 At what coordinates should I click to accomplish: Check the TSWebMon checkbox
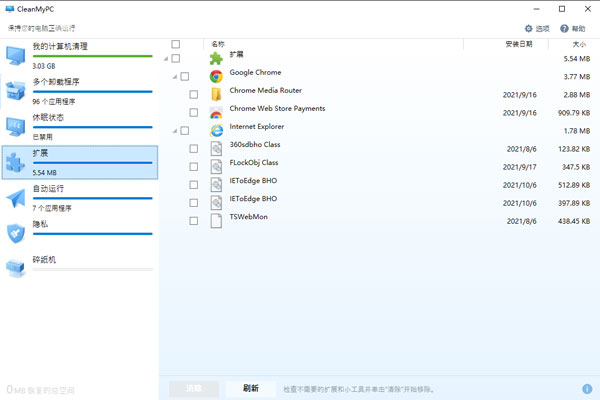click(x=194, y=221)
